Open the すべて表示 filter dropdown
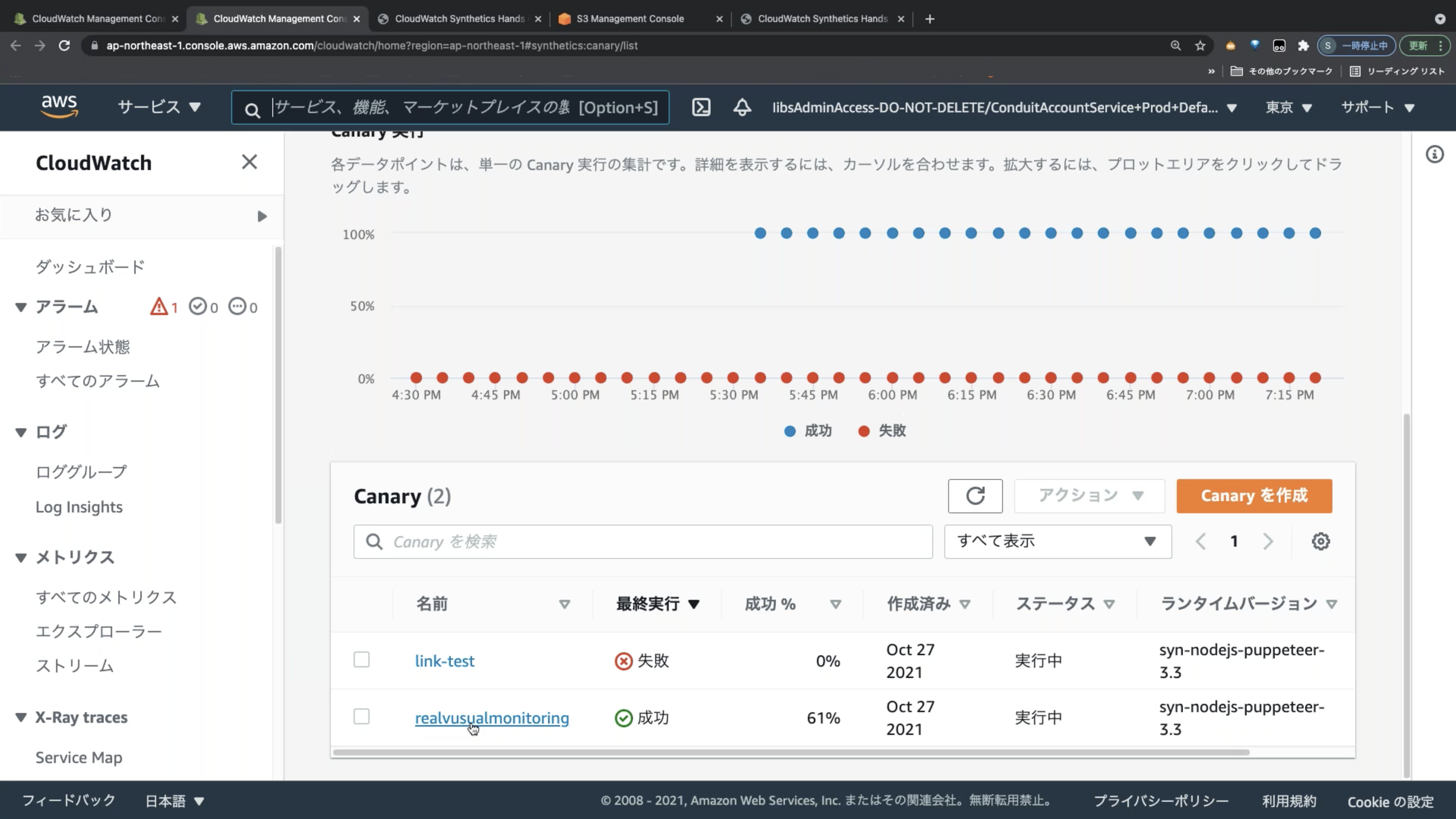1456x819 pixels. 1057,542
